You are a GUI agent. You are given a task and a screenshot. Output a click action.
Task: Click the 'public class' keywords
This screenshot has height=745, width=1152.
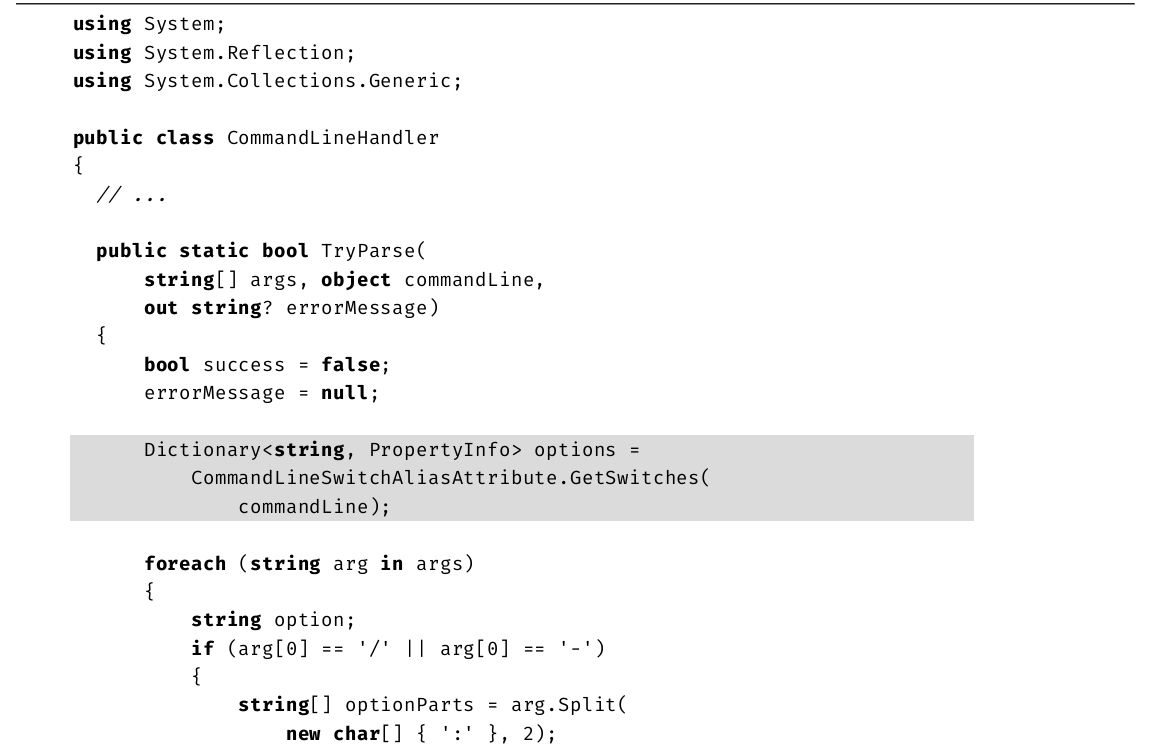(143, 138)
